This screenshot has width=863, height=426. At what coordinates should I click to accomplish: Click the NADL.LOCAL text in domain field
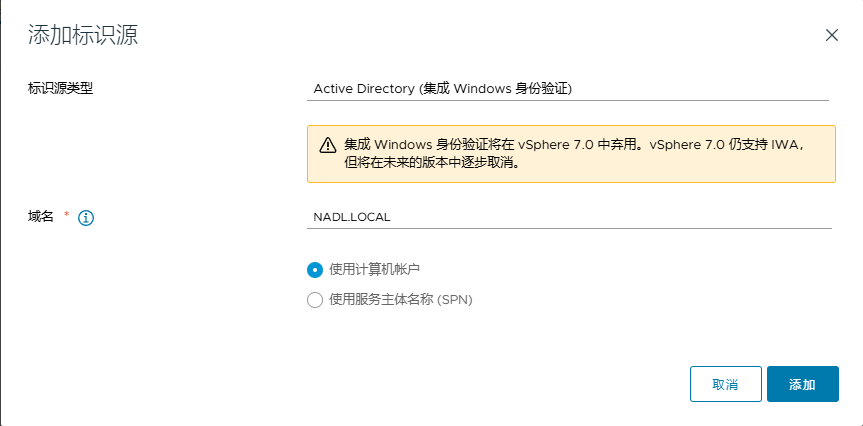[352, 217]
